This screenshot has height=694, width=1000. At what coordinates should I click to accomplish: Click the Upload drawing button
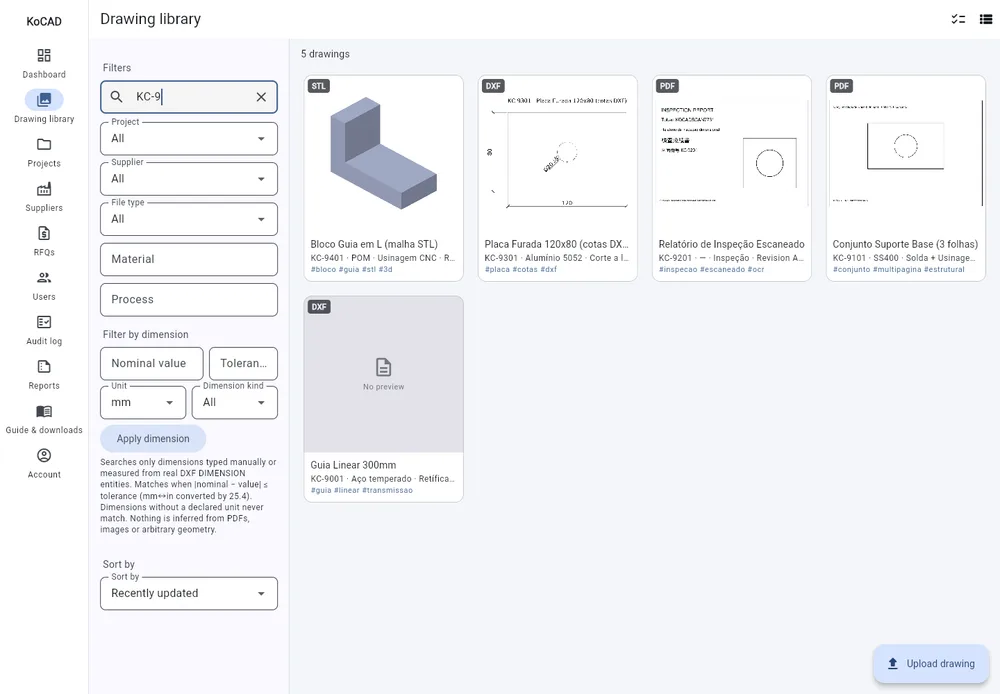931,663
